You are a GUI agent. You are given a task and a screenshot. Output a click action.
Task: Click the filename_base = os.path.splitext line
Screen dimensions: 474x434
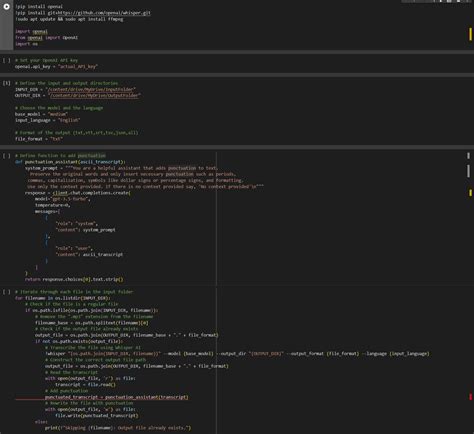tap(92, 323)
